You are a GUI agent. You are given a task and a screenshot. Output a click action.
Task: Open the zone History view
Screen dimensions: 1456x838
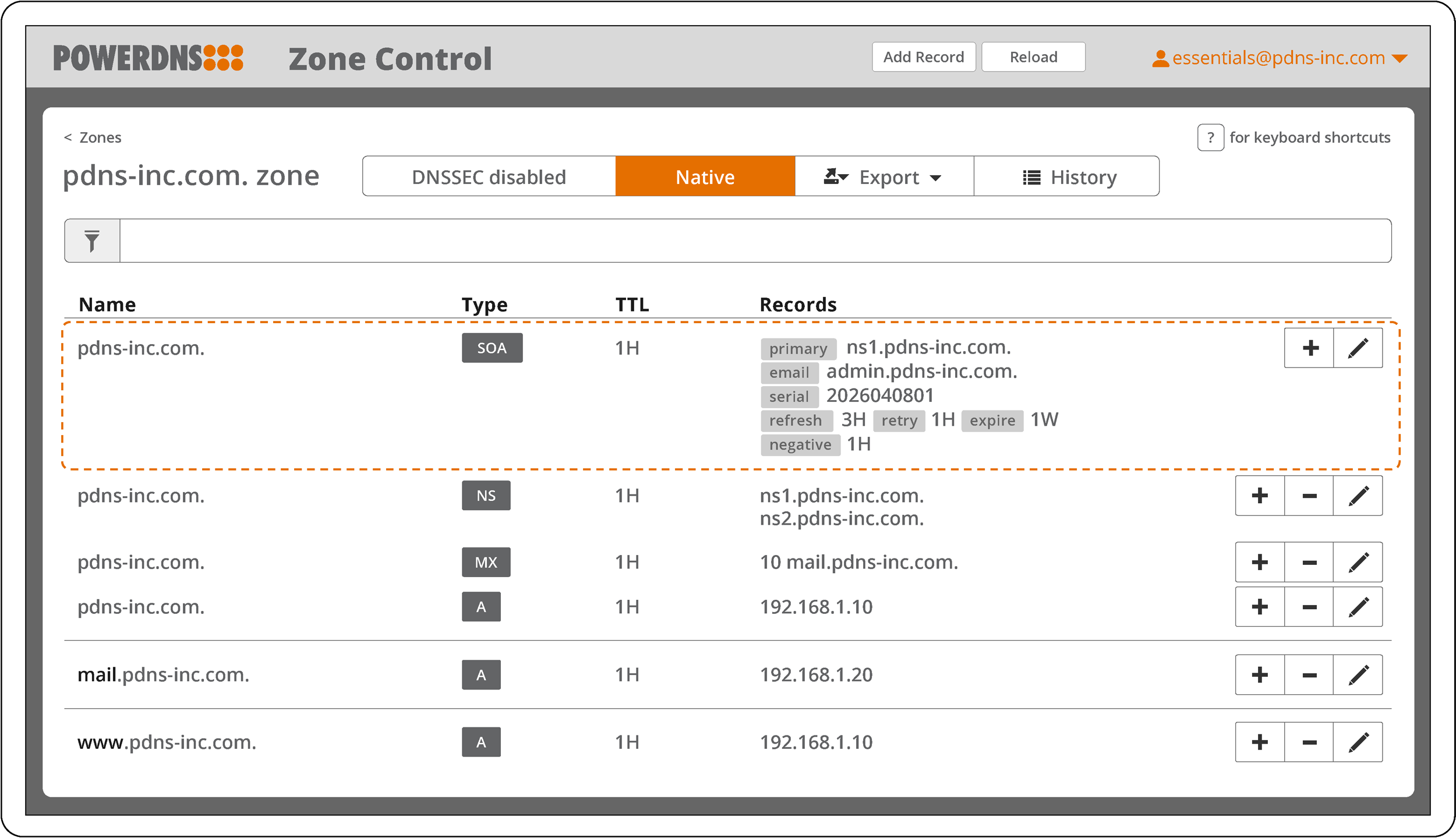(1066, 176)
